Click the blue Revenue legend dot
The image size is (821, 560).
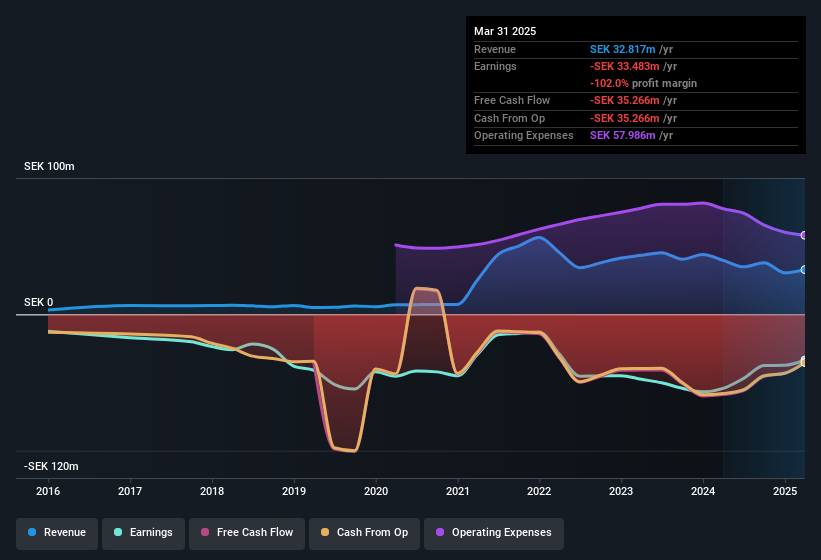tap(32, 532)
